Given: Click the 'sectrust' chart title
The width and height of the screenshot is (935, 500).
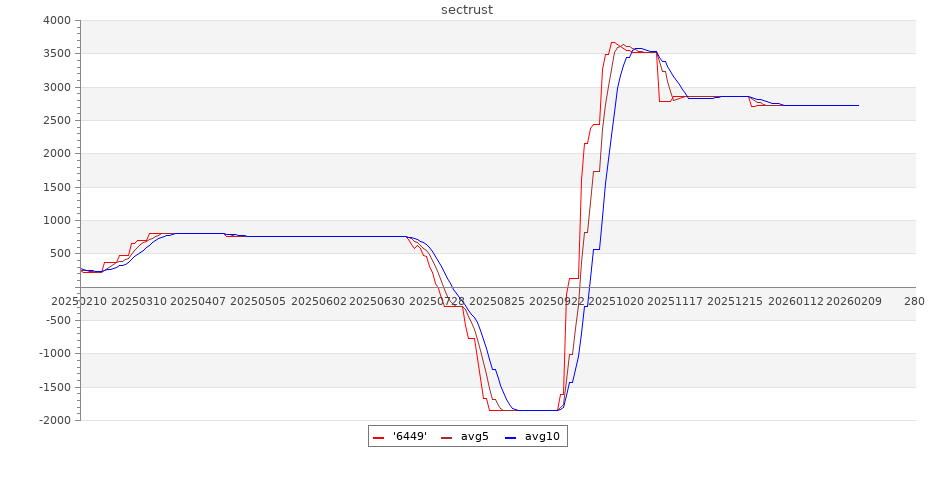Looking at the screenshot, I should click(467, 10).
